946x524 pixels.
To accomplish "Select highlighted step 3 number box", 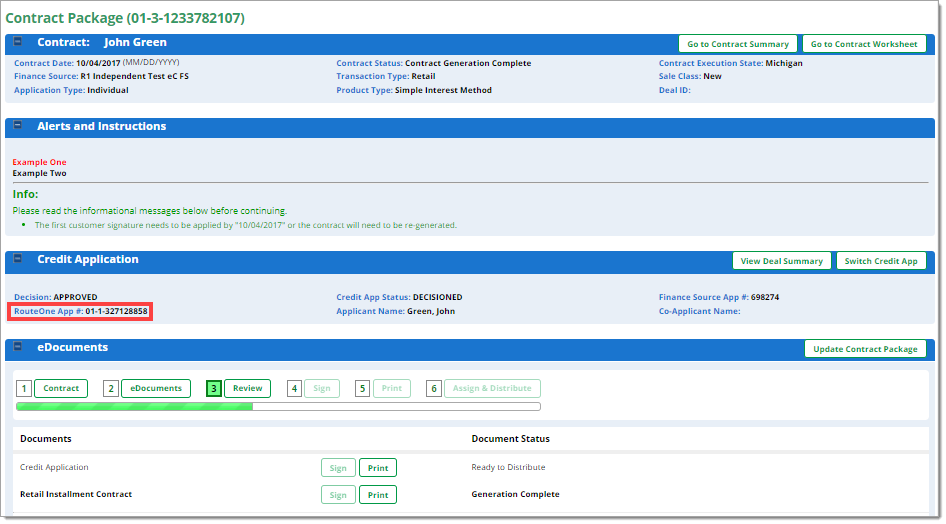I will (213, 389).
